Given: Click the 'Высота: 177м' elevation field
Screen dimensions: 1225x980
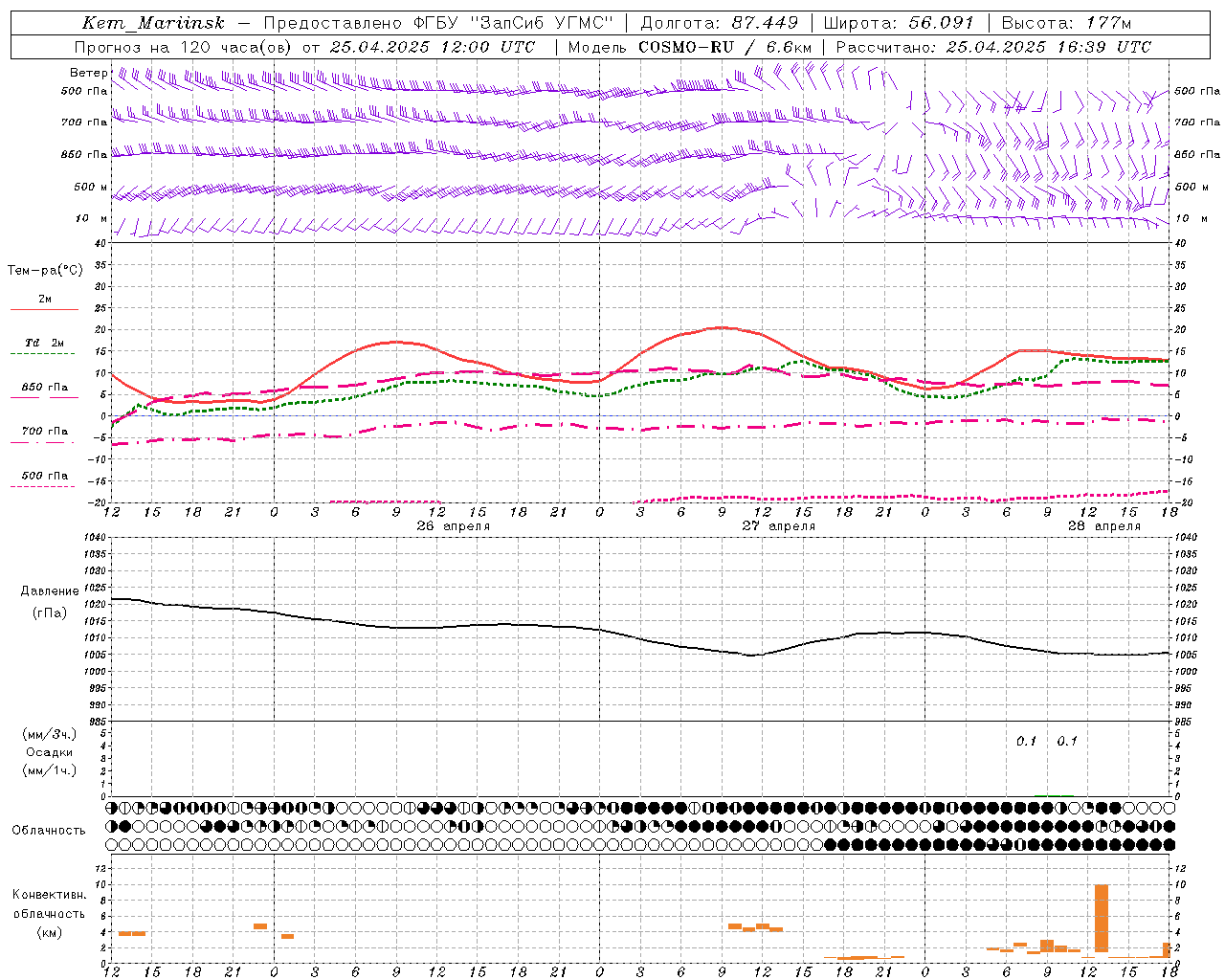Looking at the screenshot, I should 1066,23.
